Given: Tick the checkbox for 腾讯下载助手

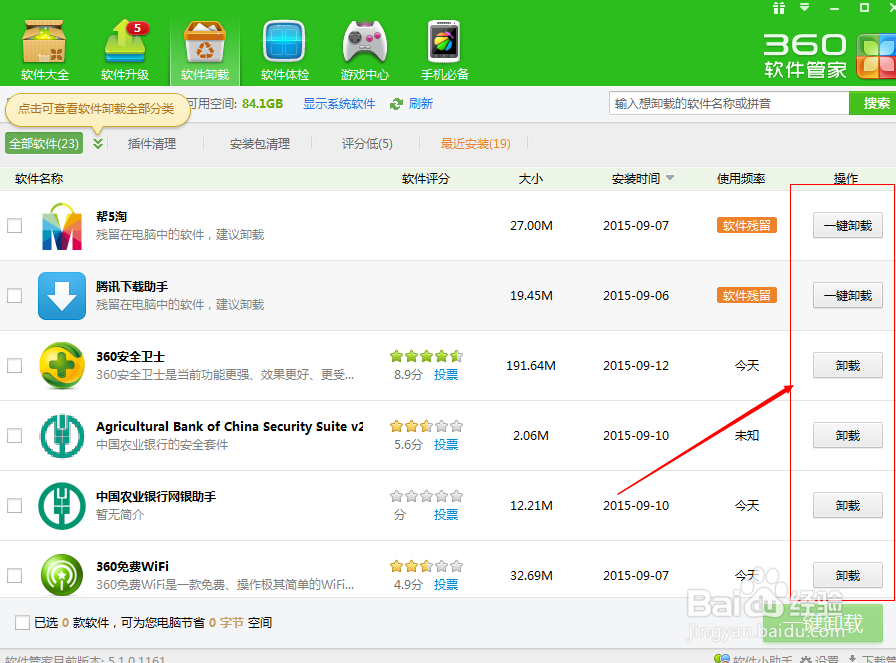Looking at the screenshot, I should pos(14,295).
